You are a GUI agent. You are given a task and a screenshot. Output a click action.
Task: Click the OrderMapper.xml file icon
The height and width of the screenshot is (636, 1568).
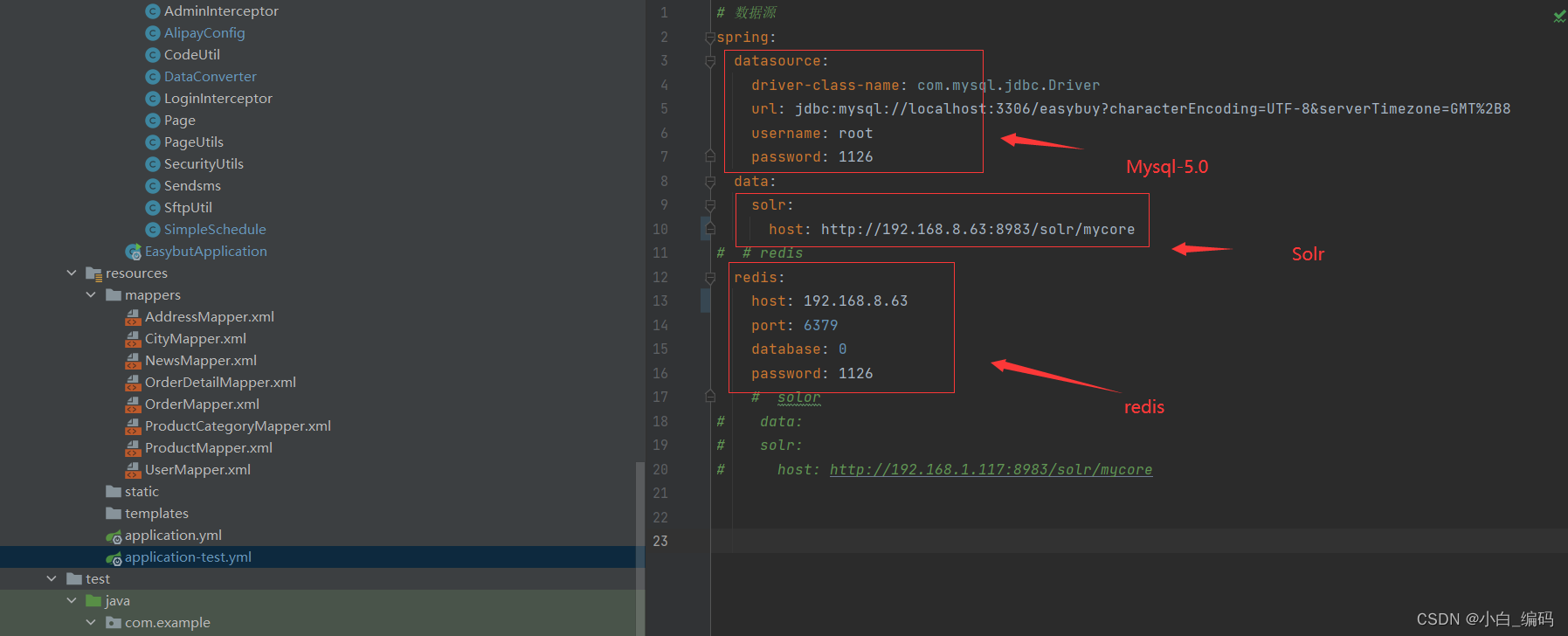pos(133,404)
